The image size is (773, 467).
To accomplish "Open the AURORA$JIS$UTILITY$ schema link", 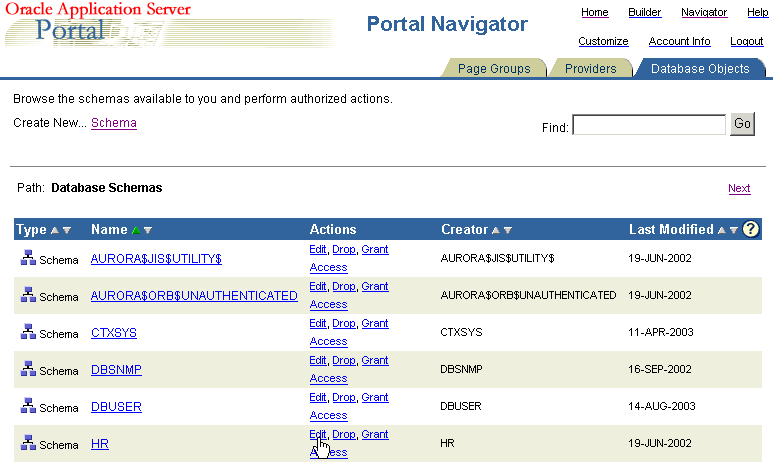I will point(156,258).
